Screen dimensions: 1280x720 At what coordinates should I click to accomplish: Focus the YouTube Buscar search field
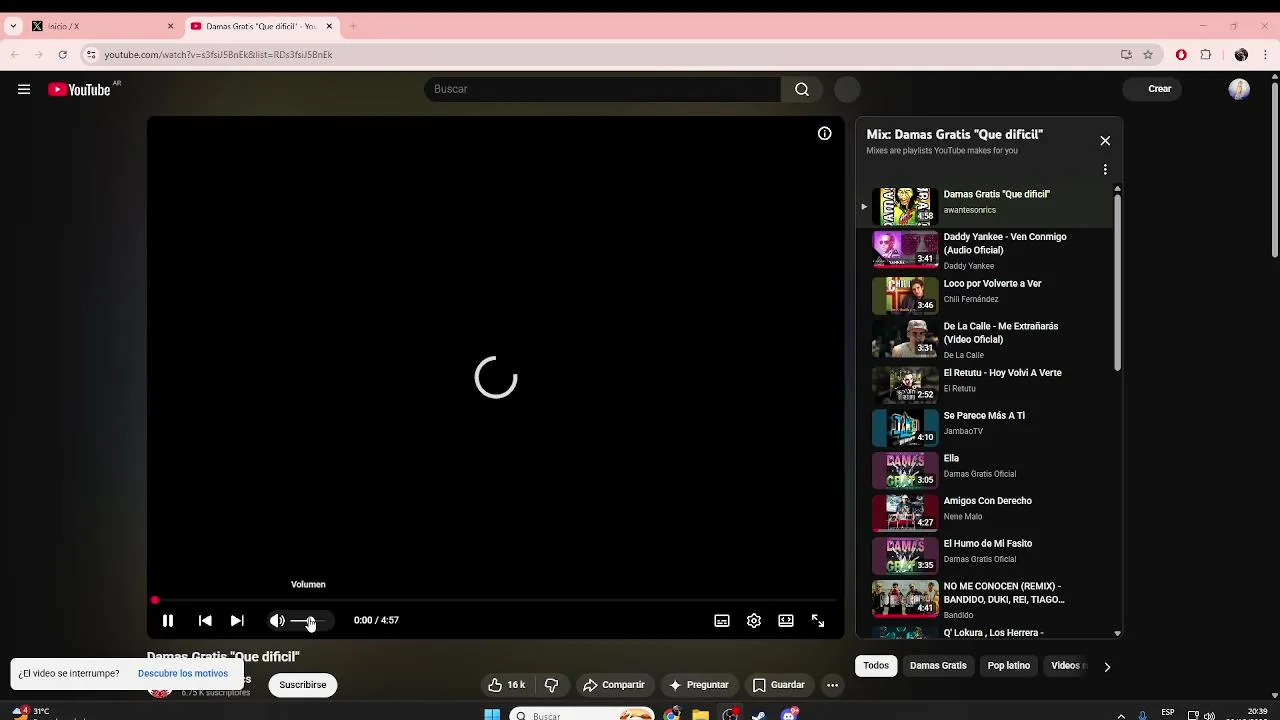pos(602,89)
